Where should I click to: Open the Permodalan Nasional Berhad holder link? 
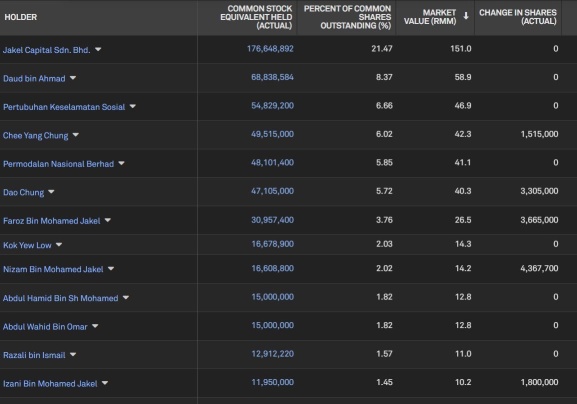tap(59, 164)
